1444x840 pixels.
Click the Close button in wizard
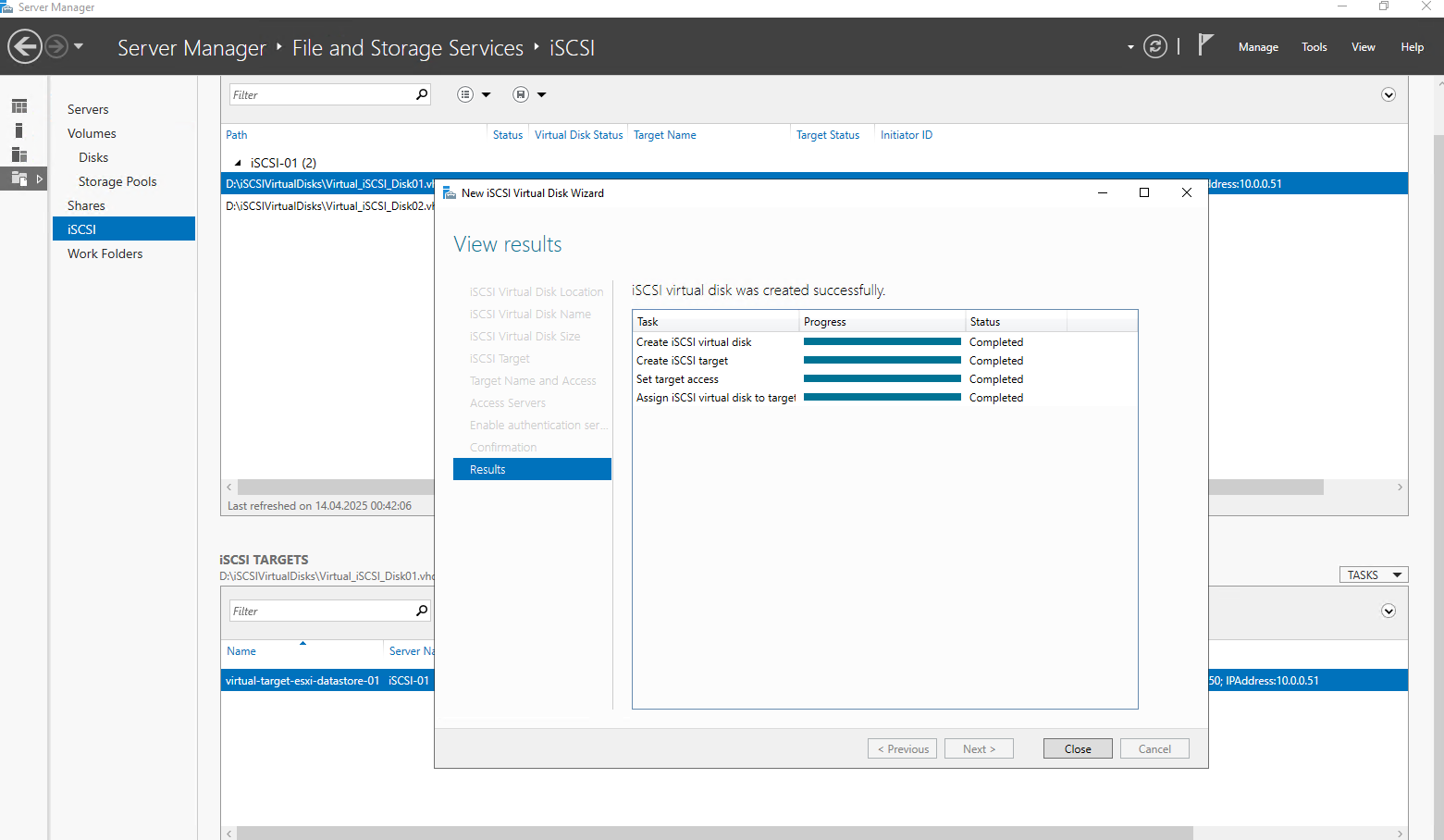[x=1078, y=748]
